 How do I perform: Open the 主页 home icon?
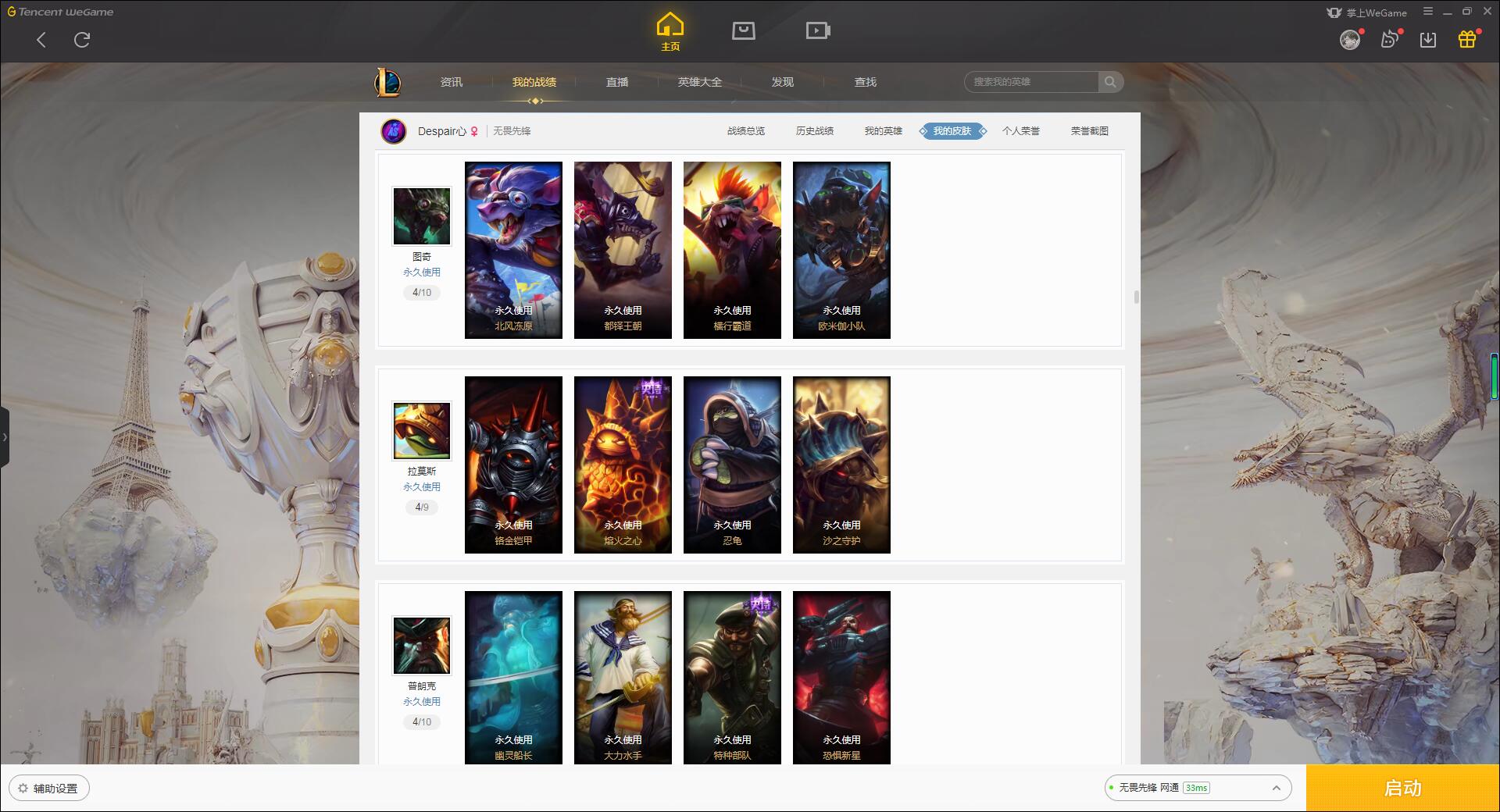[x=670, y=32]
